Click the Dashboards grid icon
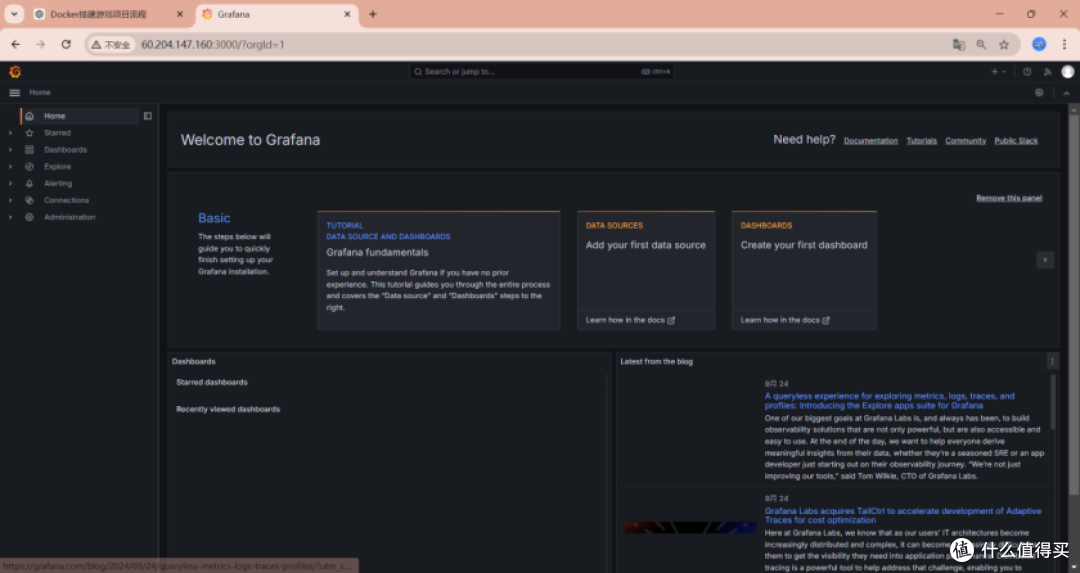The height and width of the screenshot is (573, 1080). click(30, 149)
